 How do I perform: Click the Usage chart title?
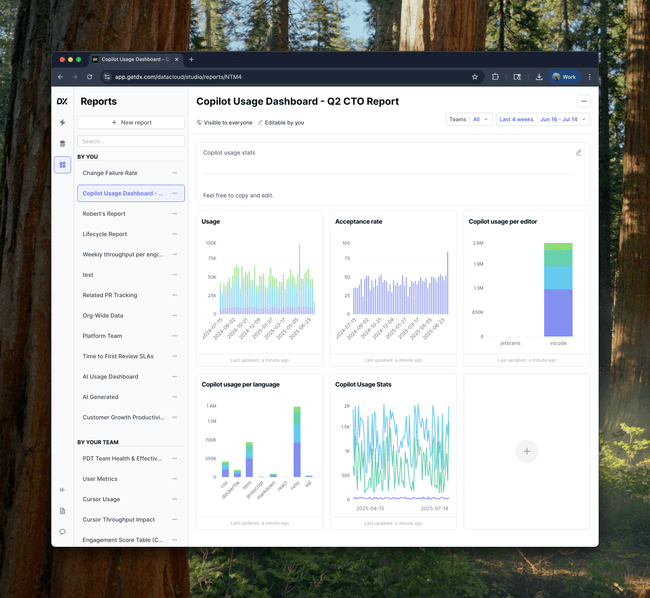(x=211, y=222)
